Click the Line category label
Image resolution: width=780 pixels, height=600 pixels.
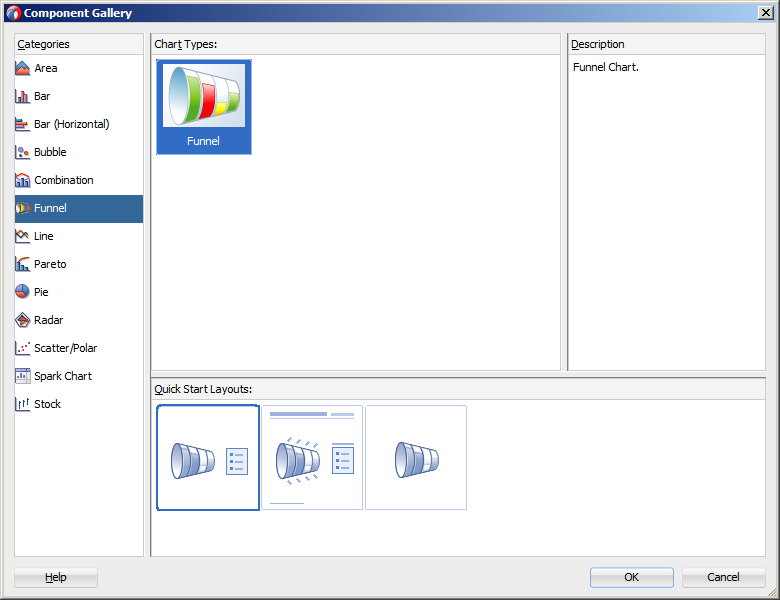pos(44,236)
